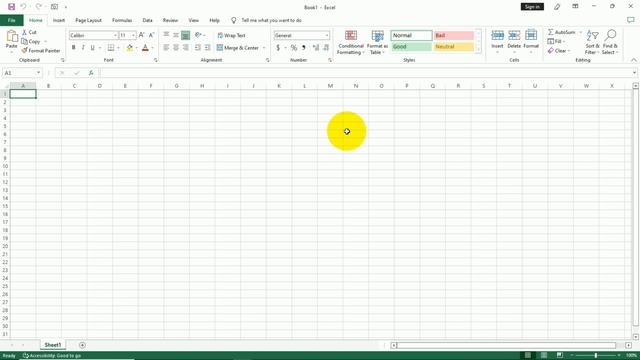
Task: Toggle italic formatting
Action: point(83,48)
